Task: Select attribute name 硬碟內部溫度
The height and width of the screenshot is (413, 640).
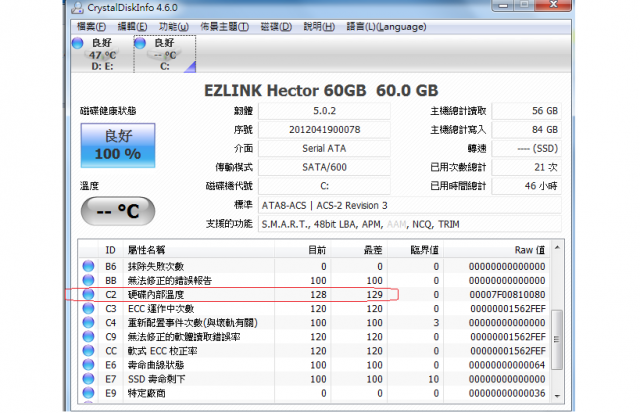Action: tap(156, 295)
